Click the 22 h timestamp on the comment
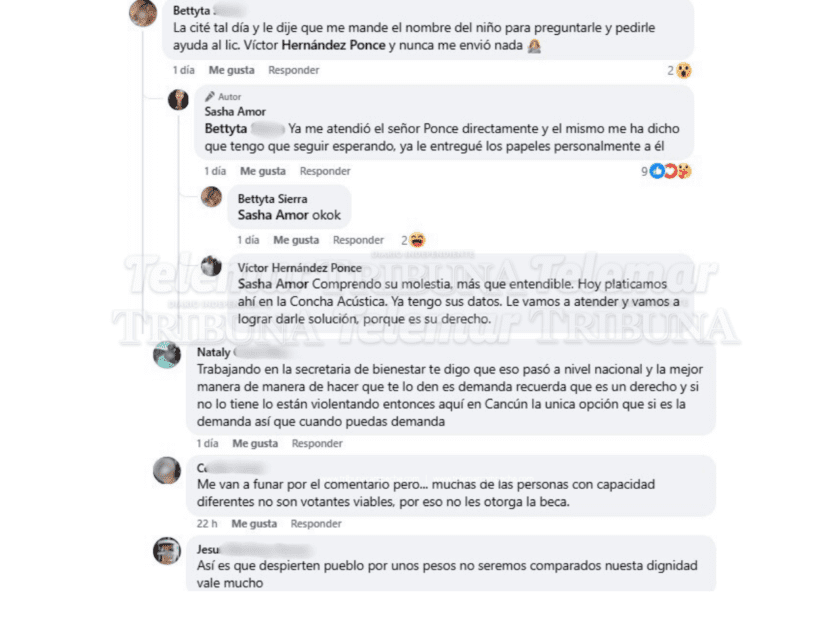The height and width of the screenshot is (630, 840). click(207, 523)
